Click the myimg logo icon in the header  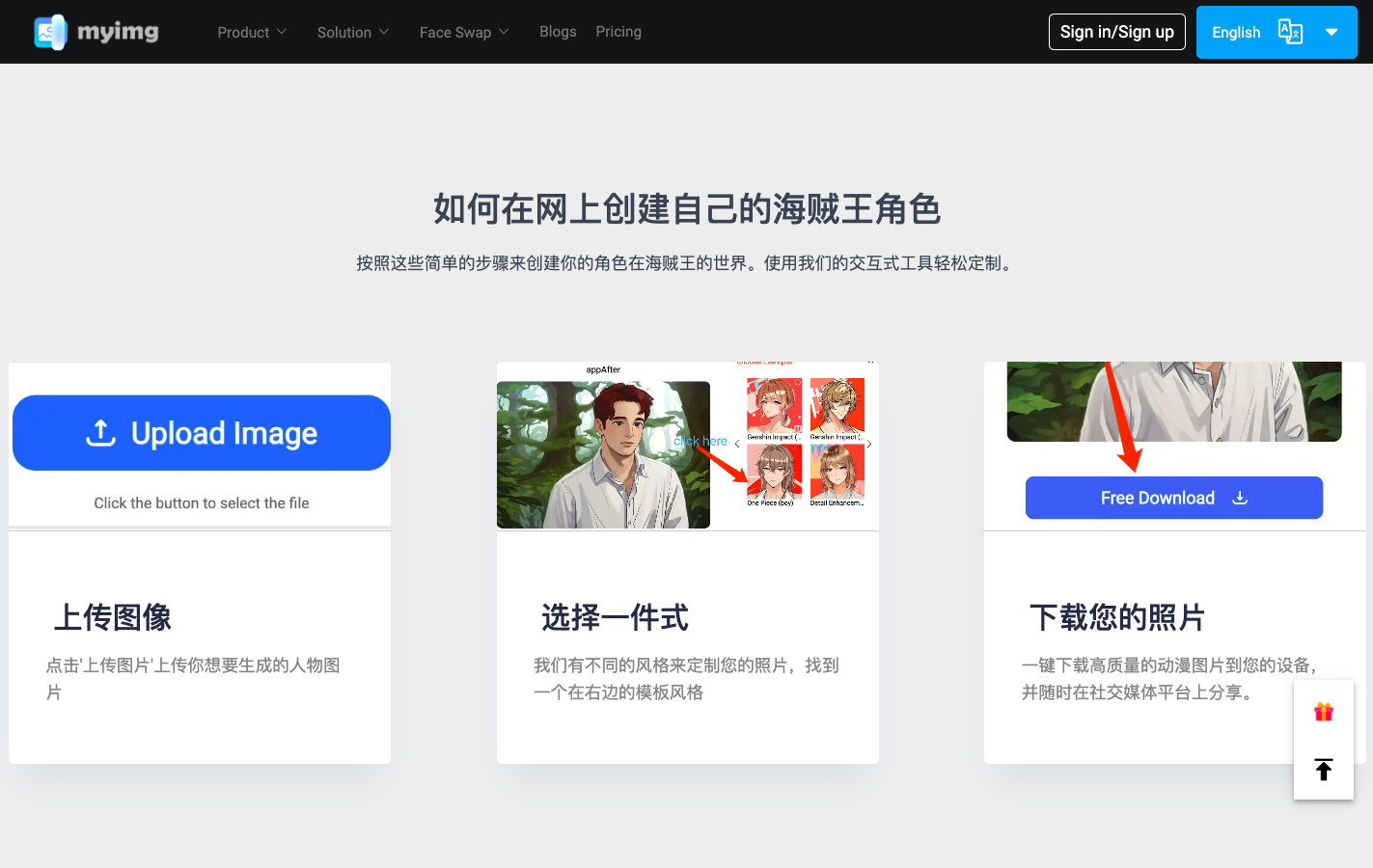pos(48,31)
